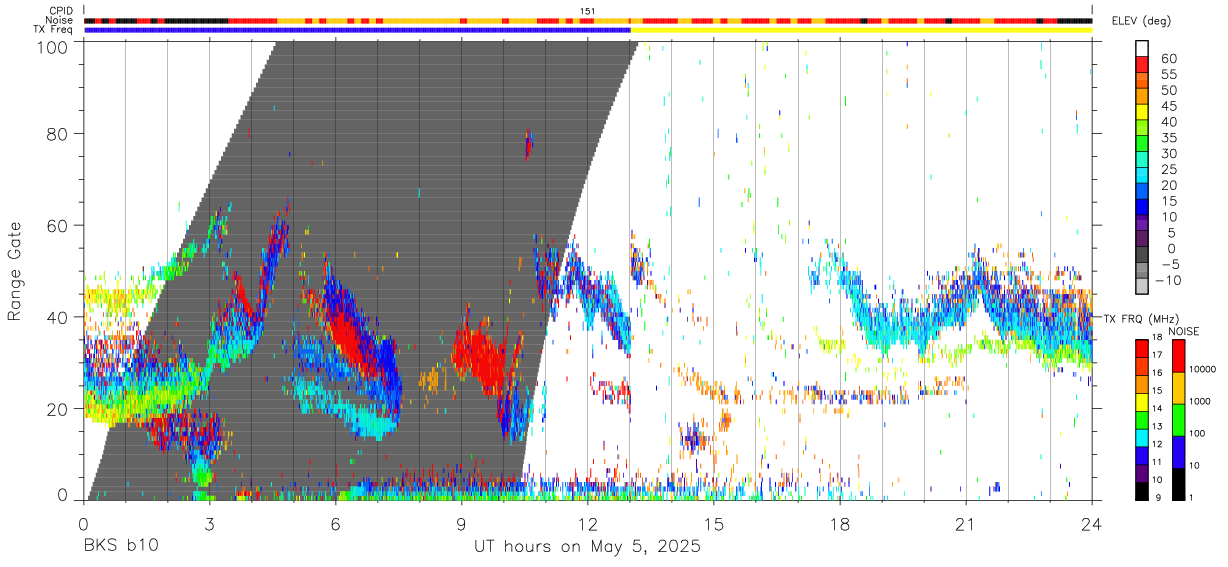Click the '60' range gate axis label

click(58, 226)
